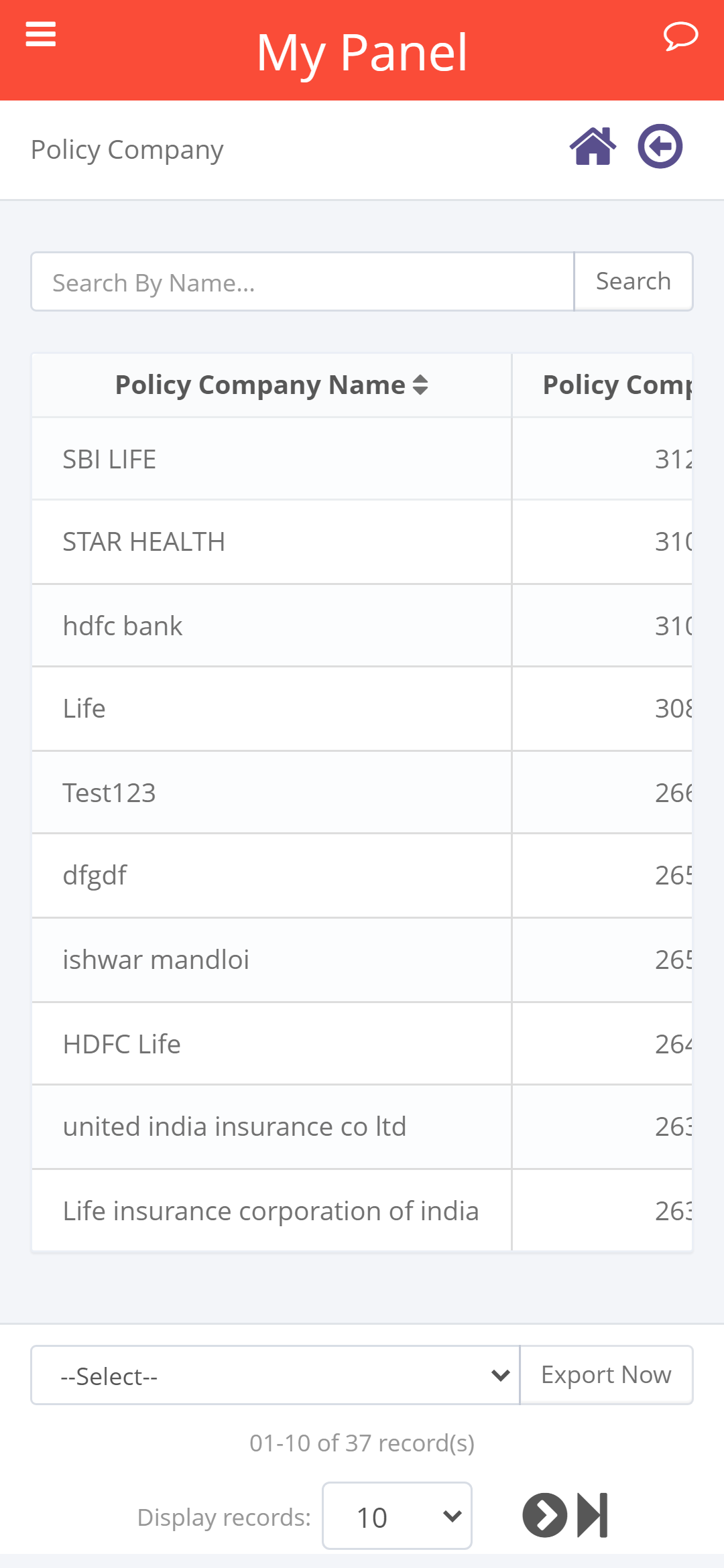Go to home via house icon
Viewport: 724px width, 1568px height.
pyautogui.click(x=593, y=146)
